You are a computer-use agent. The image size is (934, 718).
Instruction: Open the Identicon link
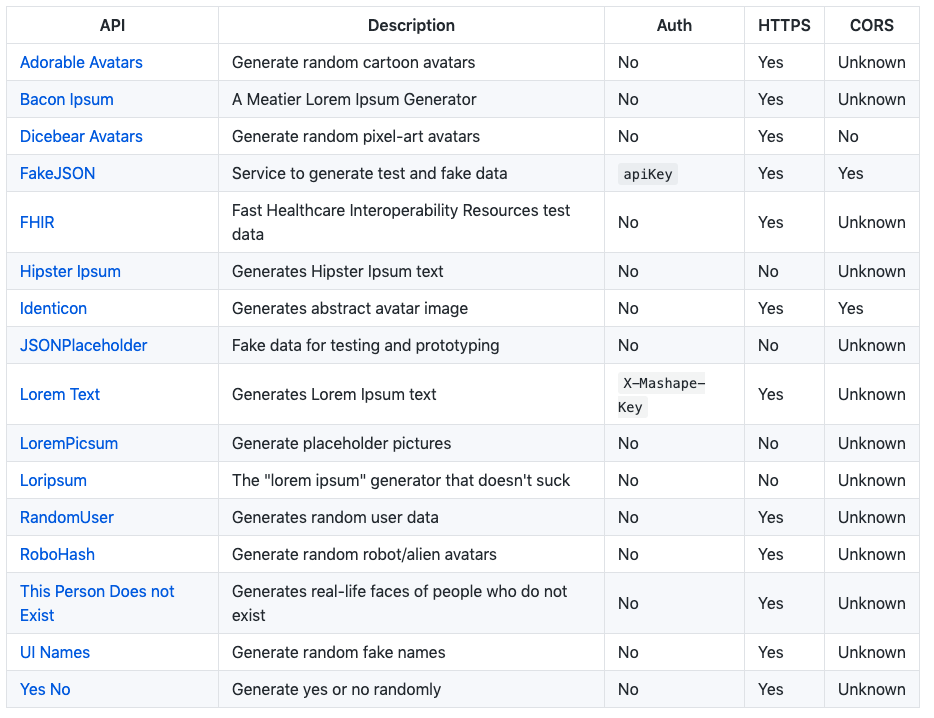coord(53,308)
